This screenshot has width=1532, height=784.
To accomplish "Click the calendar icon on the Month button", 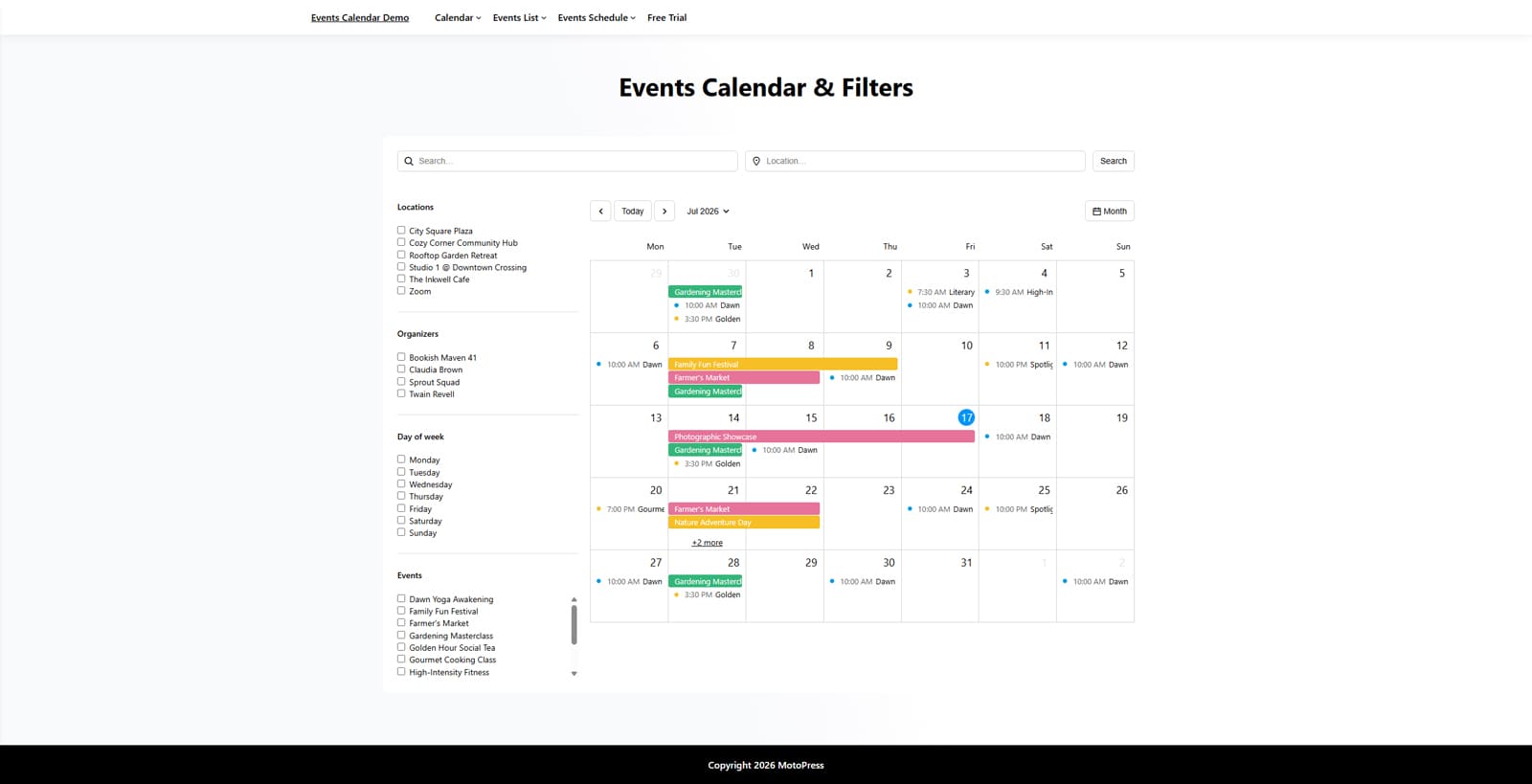I will (1097, 211).
